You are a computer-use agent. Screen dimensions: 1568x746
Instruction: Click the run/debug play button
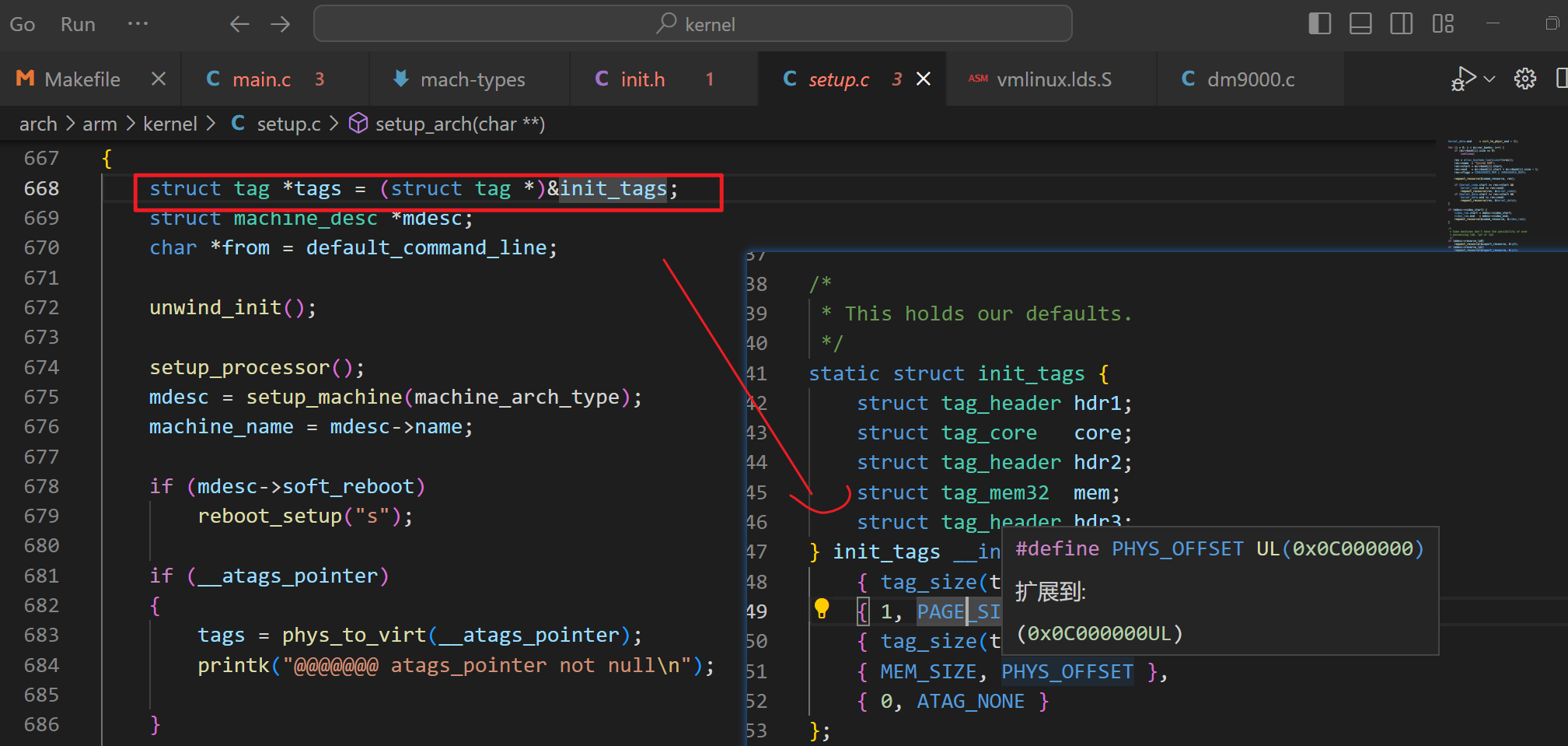click(1463, 79)
